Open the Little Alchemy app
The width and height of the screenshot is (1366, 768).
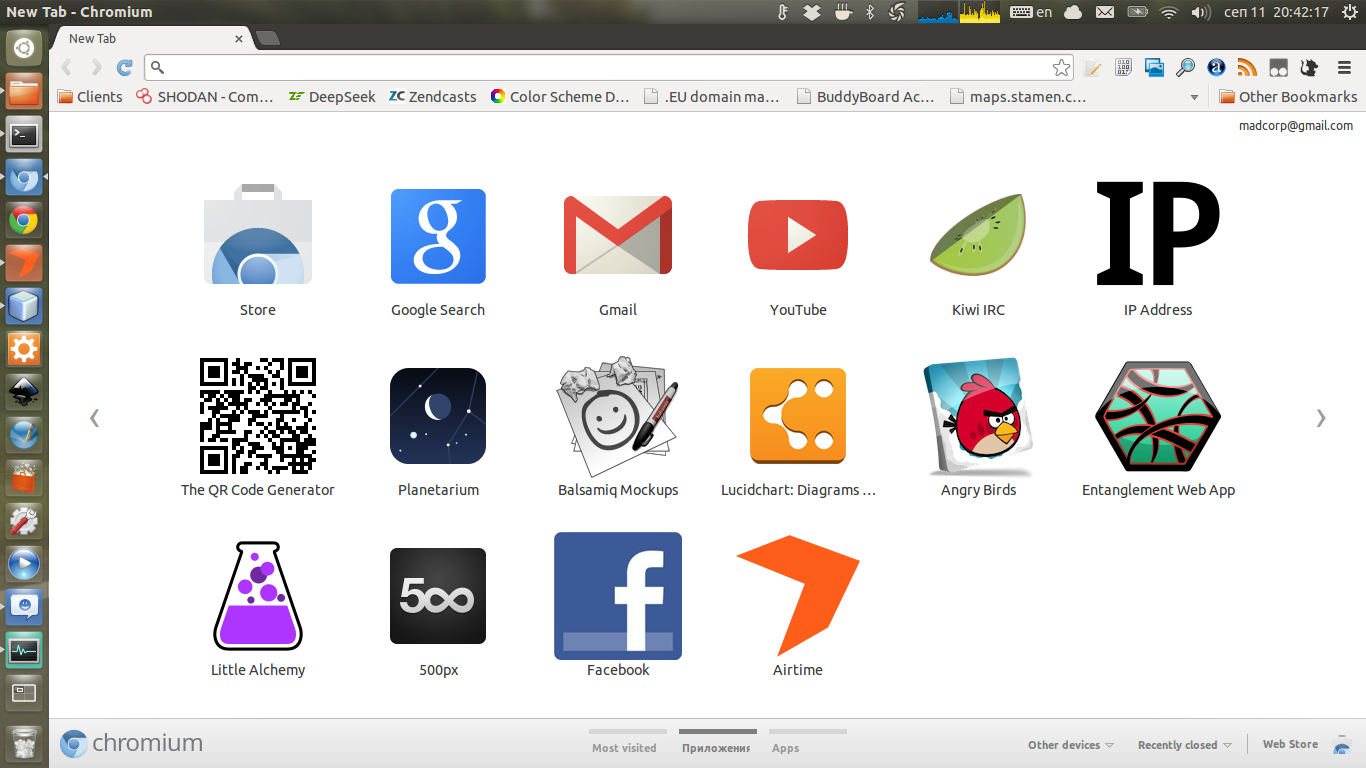[258, 596]
